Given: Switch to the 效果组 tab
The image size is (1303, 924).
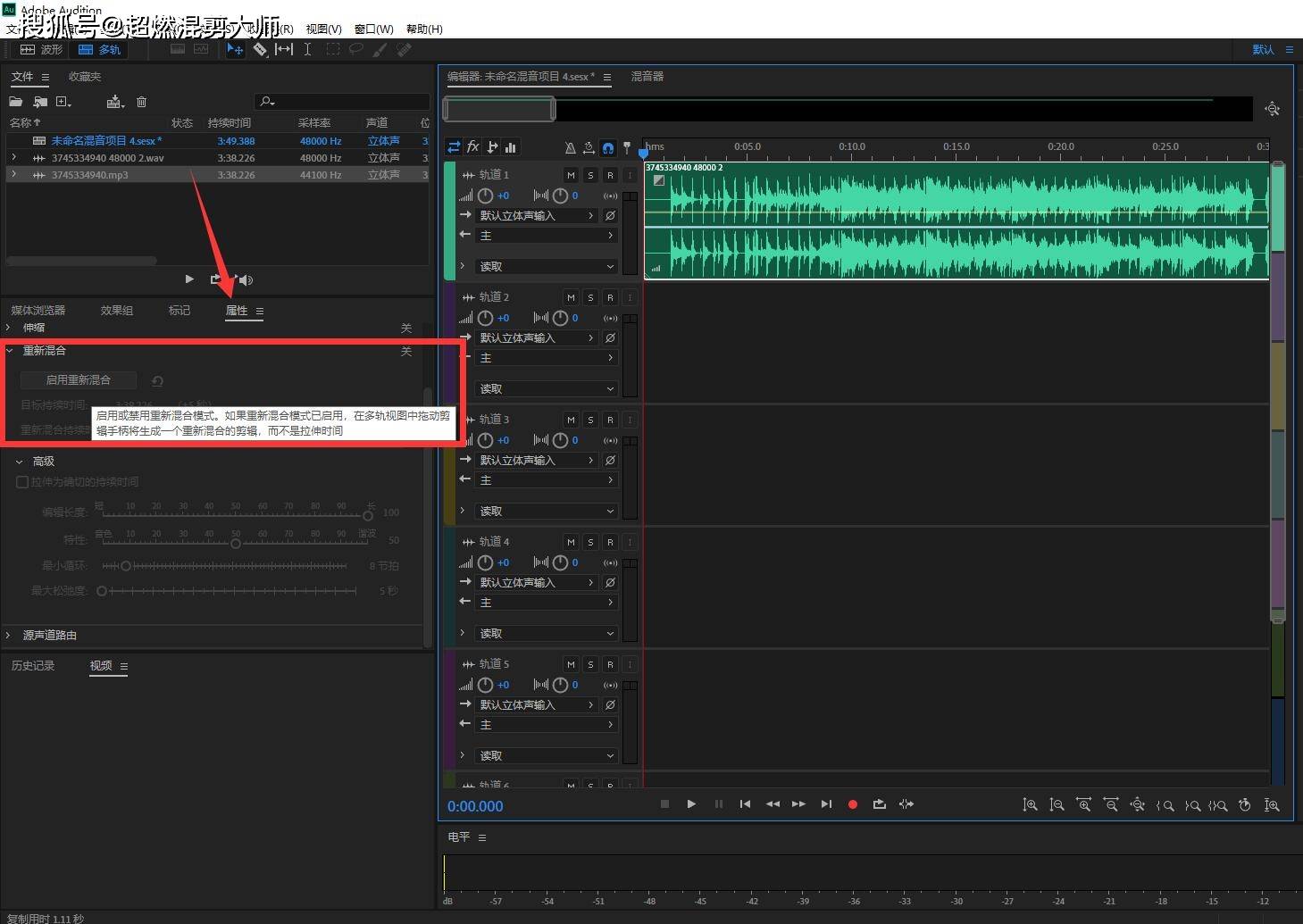Looking at the screenshot, I should pos(117,311).
